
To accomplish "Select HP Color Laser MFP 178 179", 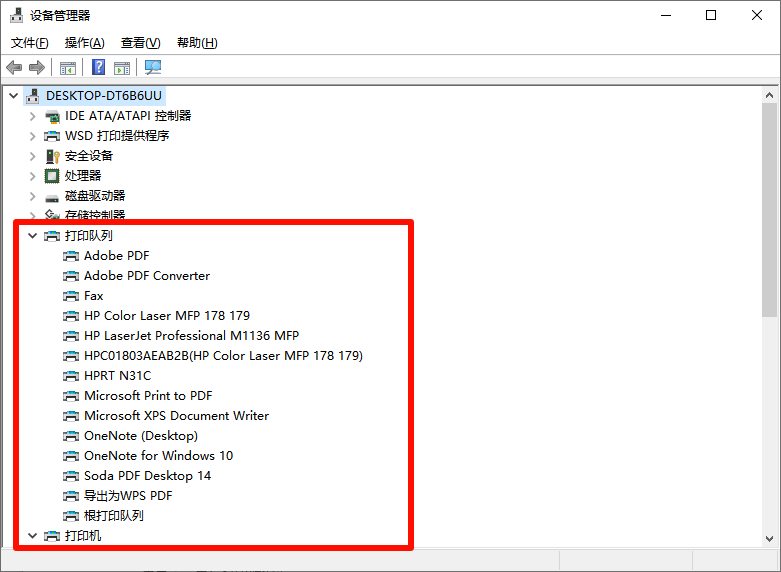I will 167,315.
